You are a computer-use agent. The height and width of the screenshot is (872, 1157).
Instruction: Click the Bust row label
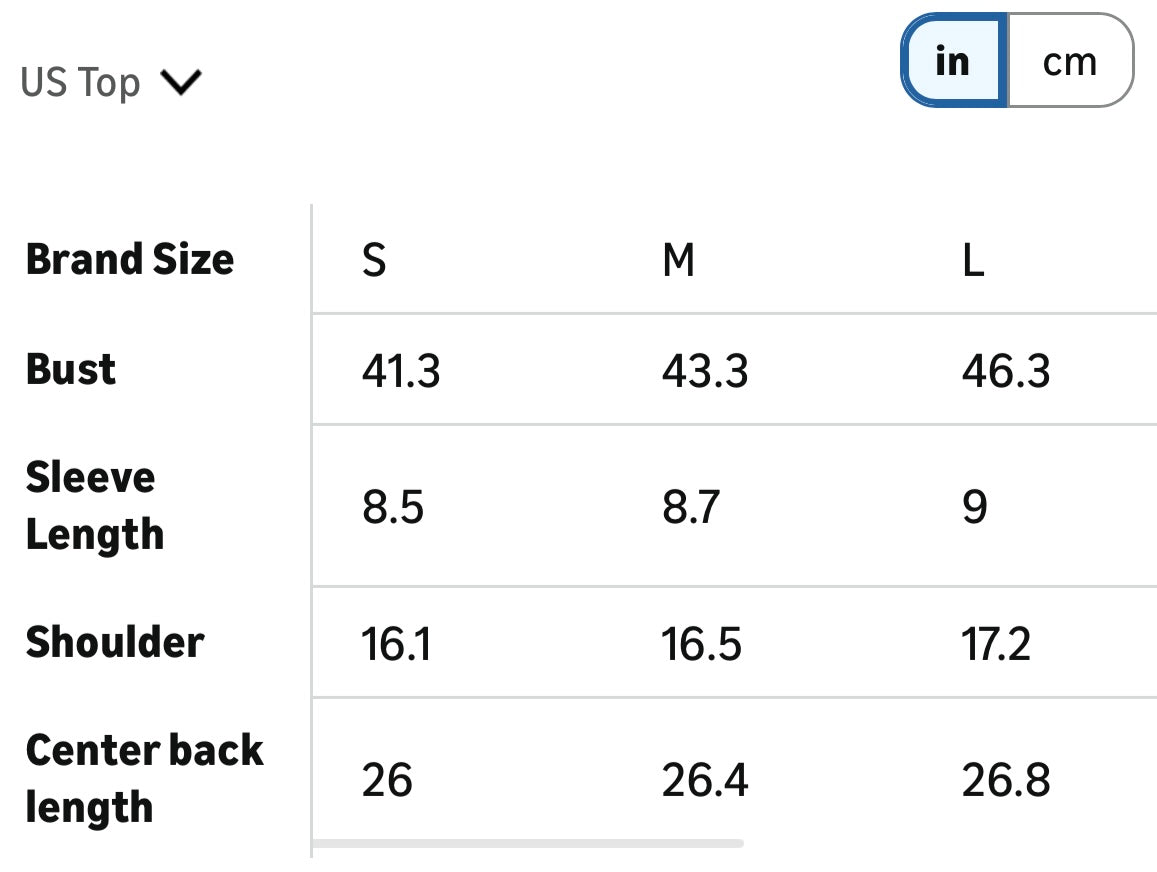pyautogui.click(x=71, y=369)
